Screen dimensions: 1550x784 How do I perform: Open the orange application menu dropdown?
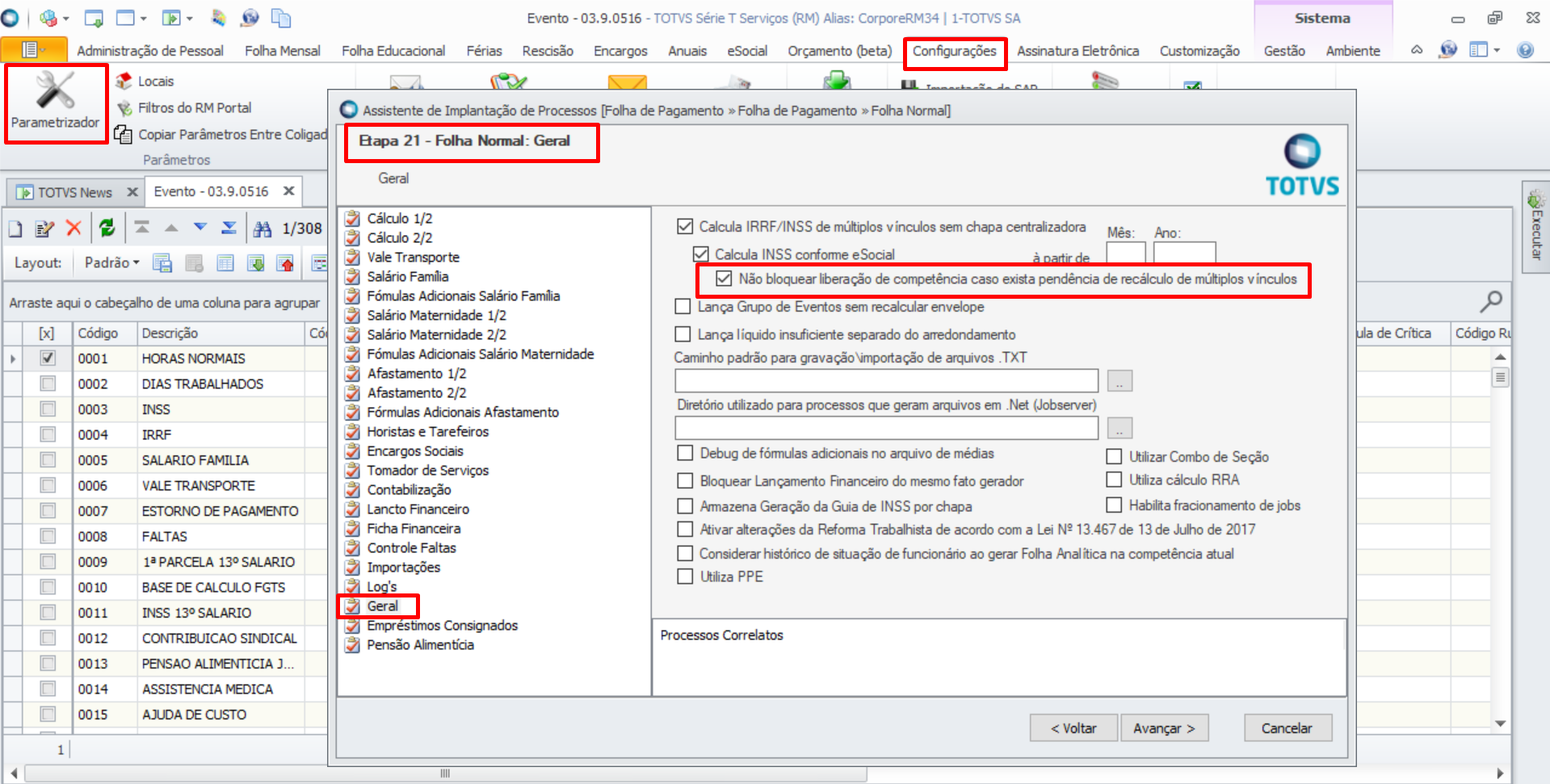coord(34,50)
